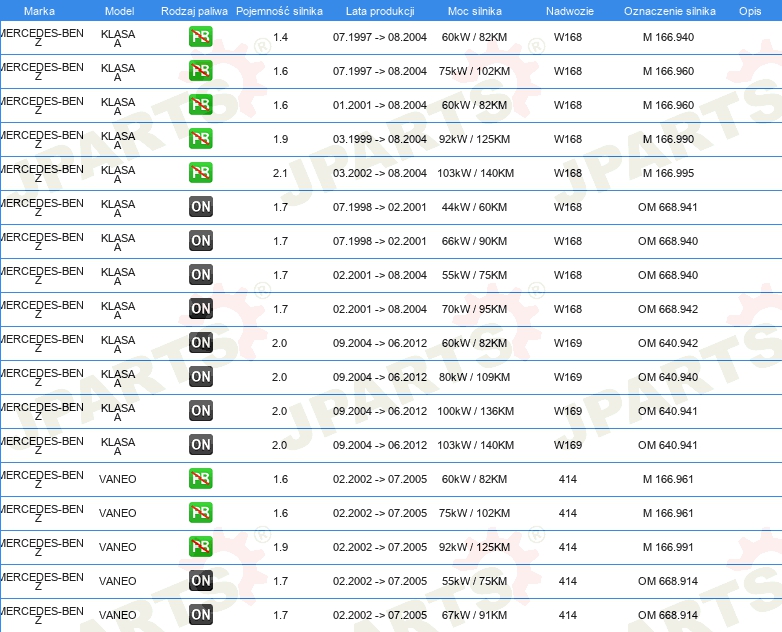Click the petrol icon in the M 166.991 row
The width and height of the screenshot is (782, 632).
pyautogui.click(x=200, y=546)
